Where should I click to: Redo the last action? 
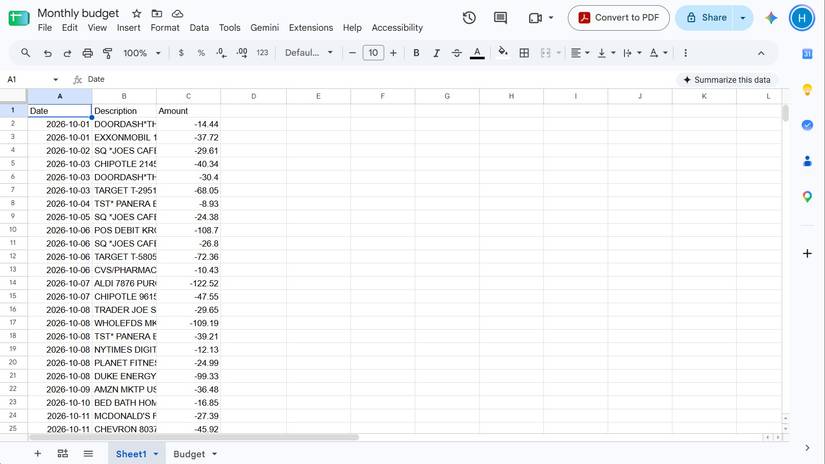click(67, 53)
